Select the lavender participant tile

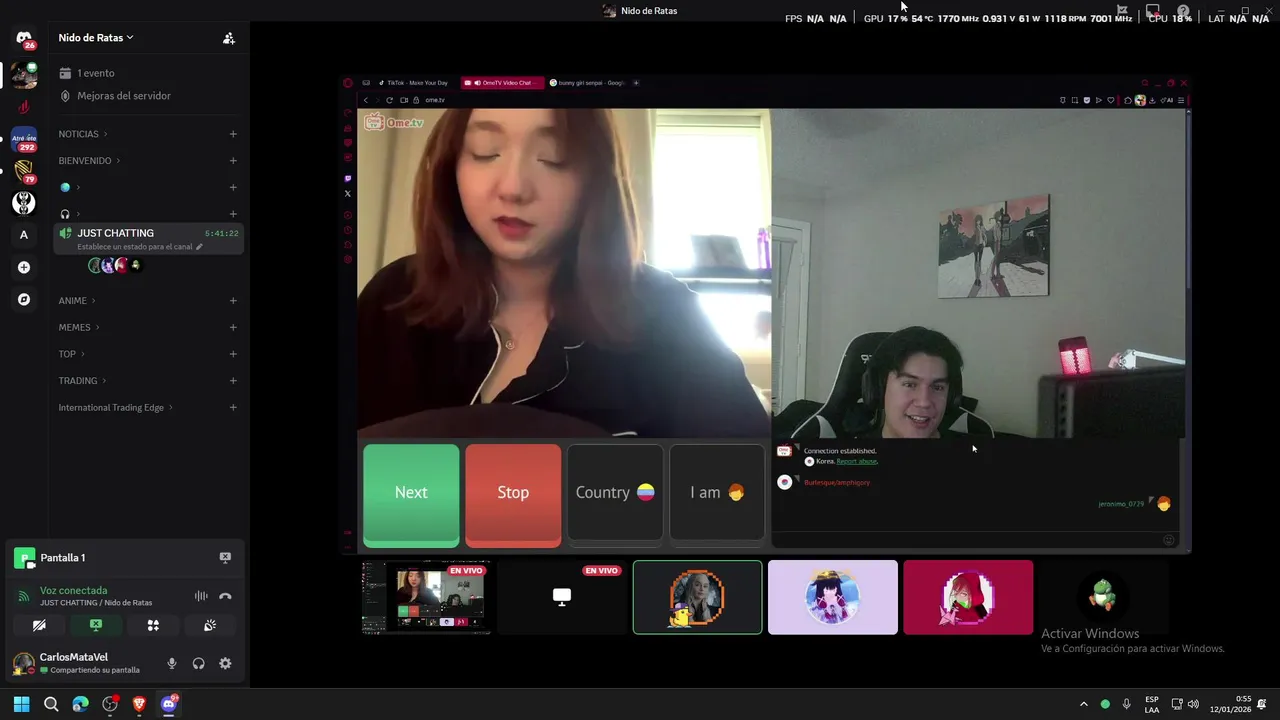click(x=833, y=597)
